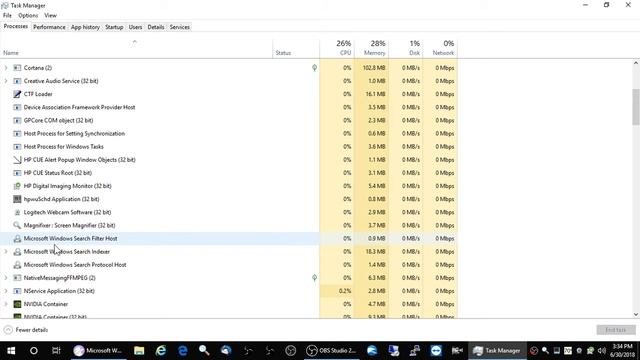Open the Windows Start menu

click(11, 351)
